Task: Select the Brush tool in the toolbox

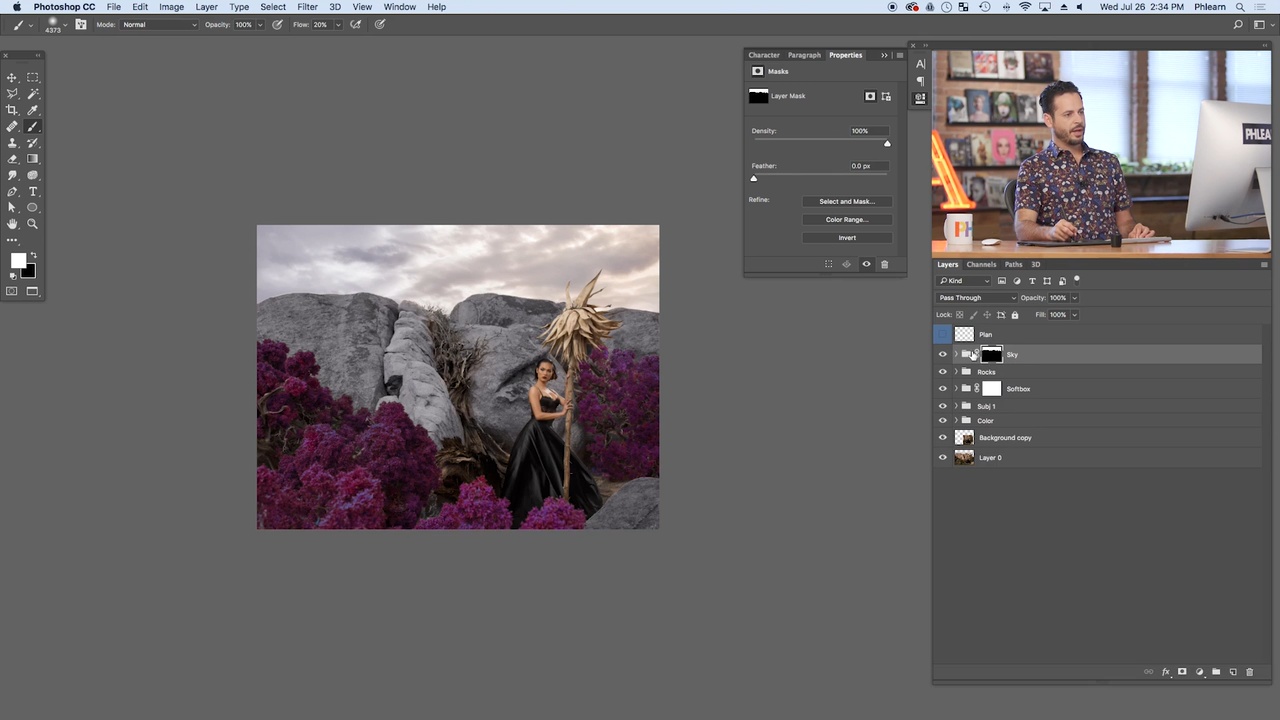Action: (x=32, y=126)
